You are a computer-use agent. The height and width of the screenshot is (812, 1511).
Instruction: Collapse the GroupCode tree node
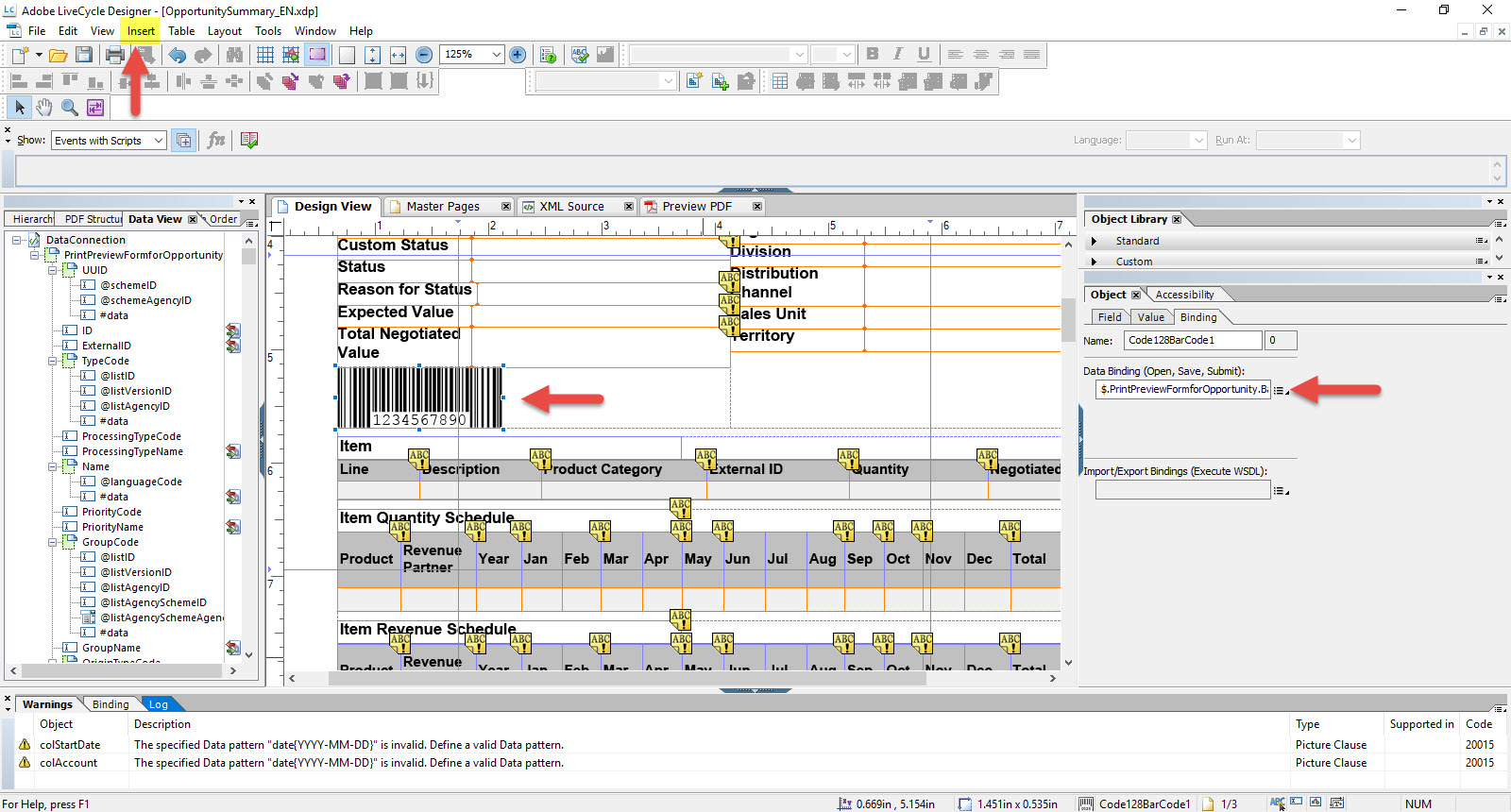click(53, 542)
